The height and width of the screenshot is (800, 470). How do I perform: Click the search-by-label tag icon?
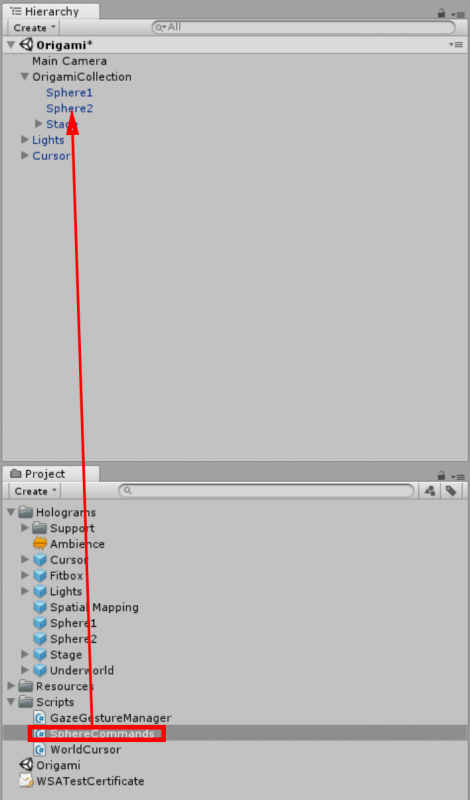[x=451, y=491]
